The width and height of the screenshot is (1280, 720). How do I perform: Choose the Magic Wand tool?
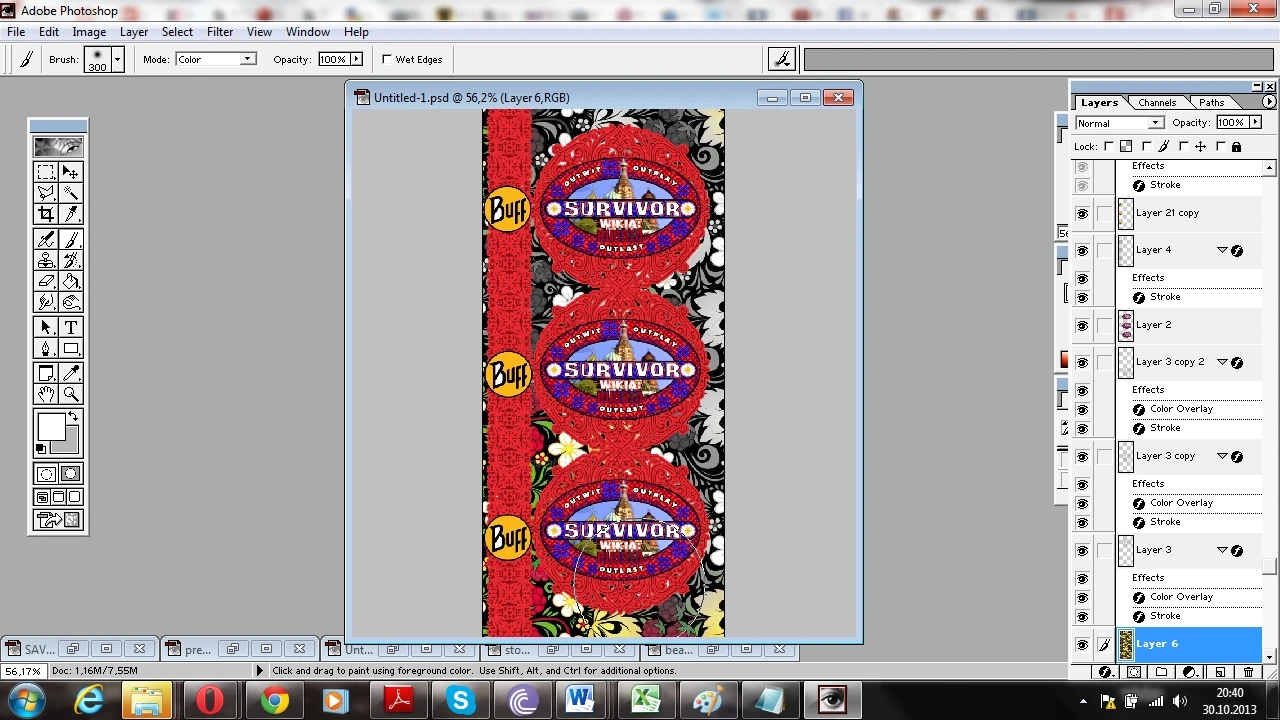click(x=71, y=193)
